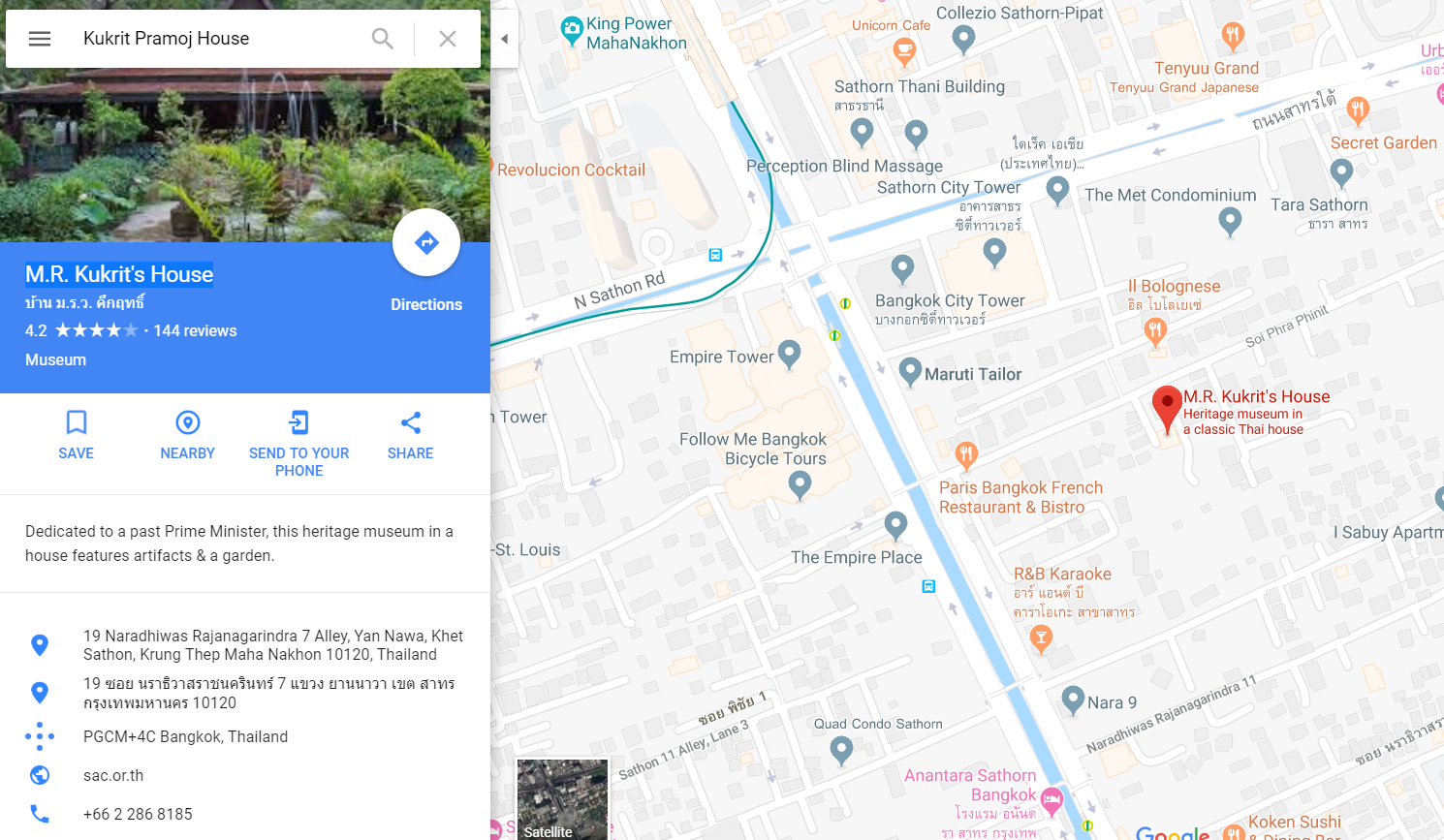Open II Bolognese restaurant marker
This screenshot has height=840, width=1444.
coord(1155,332)
